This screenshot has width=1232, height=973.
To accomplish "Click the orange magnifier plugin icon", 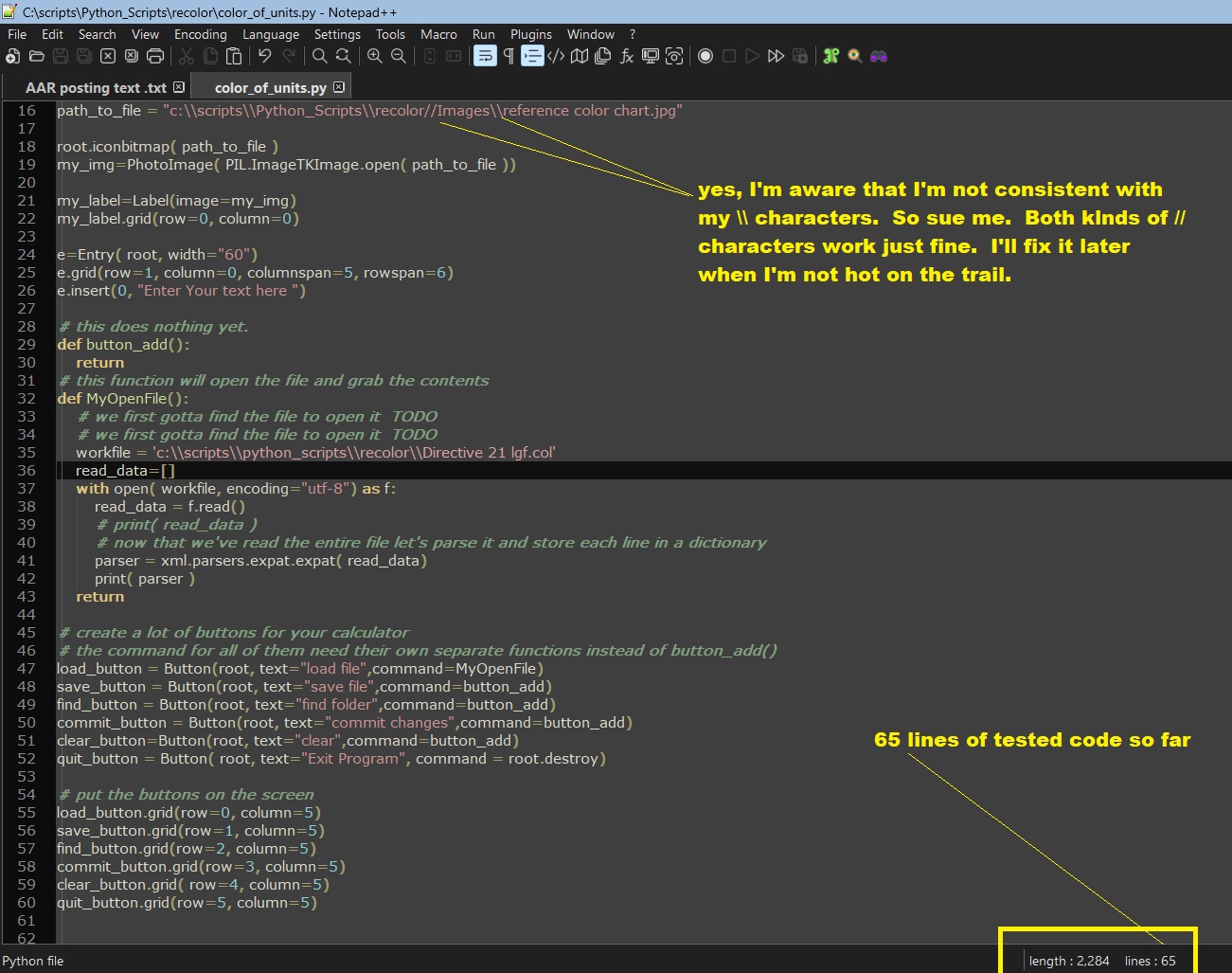I will [x=855, y=57].
